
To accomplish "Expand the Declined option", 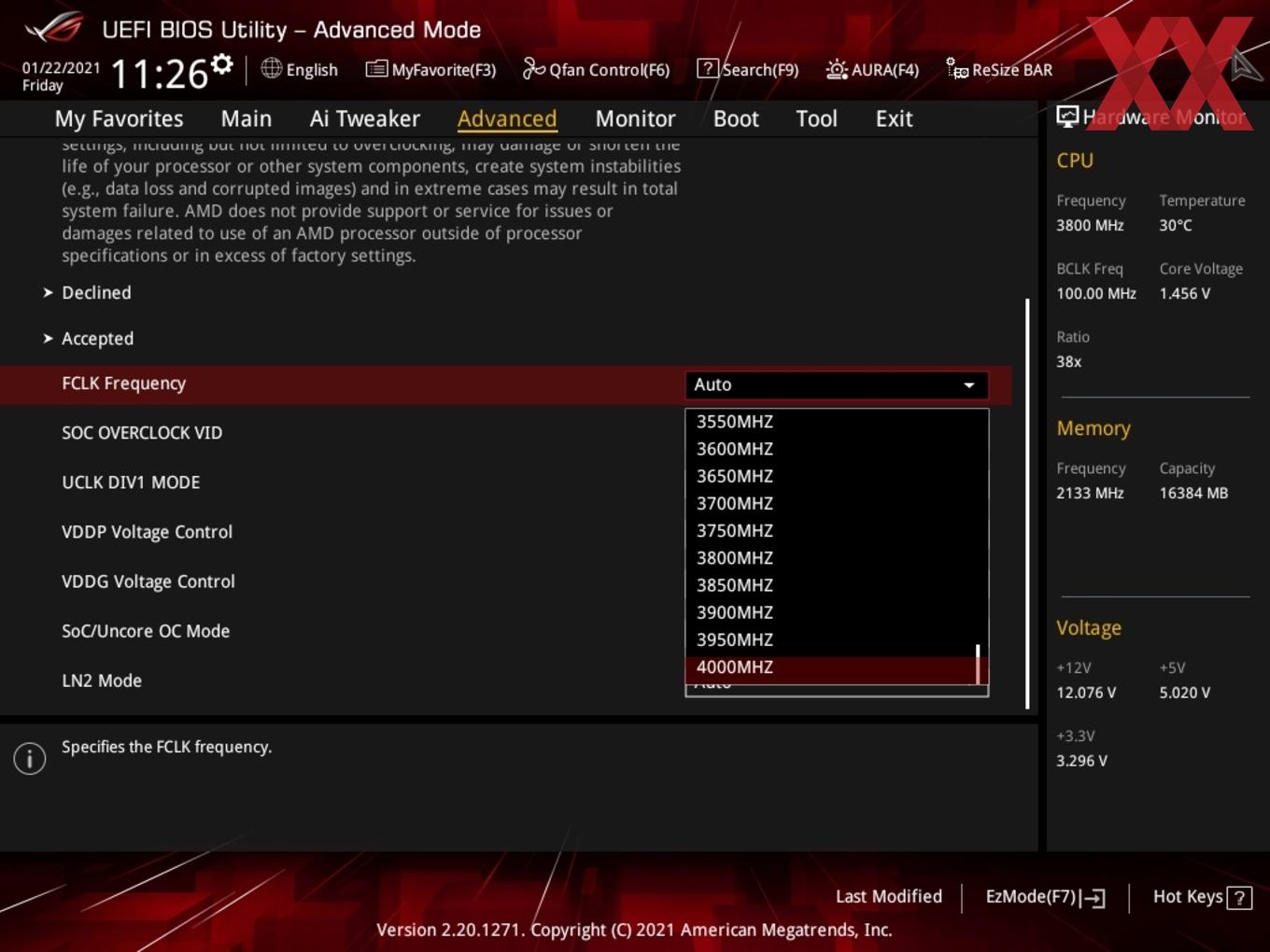I will coord(96,293).
